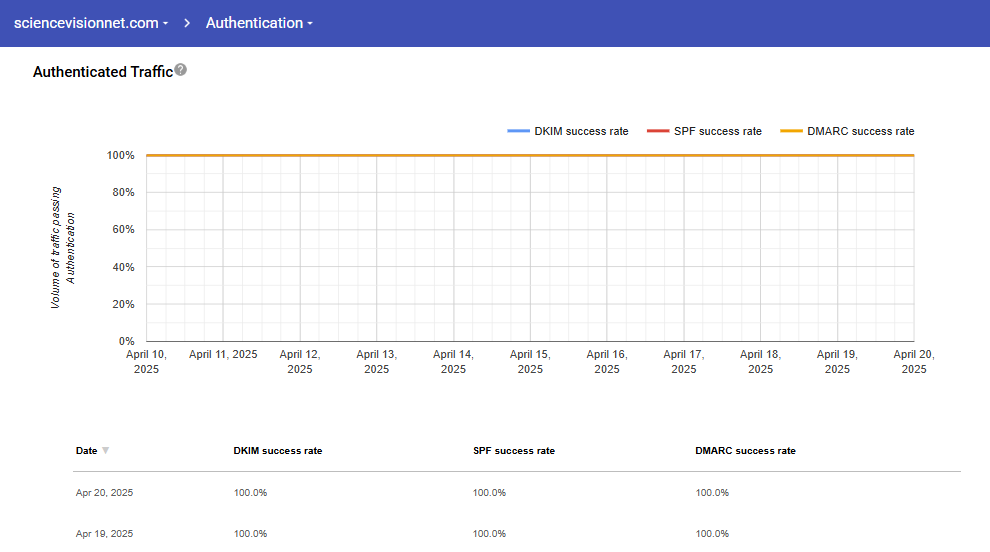Open the sciencevisionnet.com domain dropdown
The width and height of the screenshot is (990, 552).
click(90, 23)
